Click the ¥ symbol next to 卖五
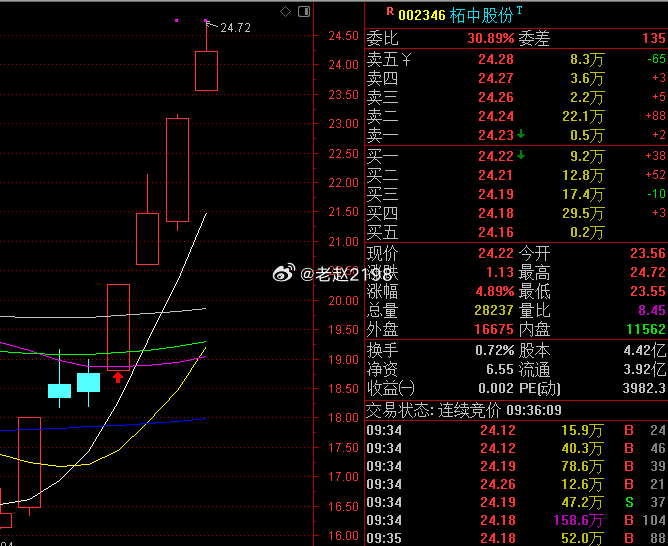The height and width of the screenshot is (546, 668). tap(406, 60)
